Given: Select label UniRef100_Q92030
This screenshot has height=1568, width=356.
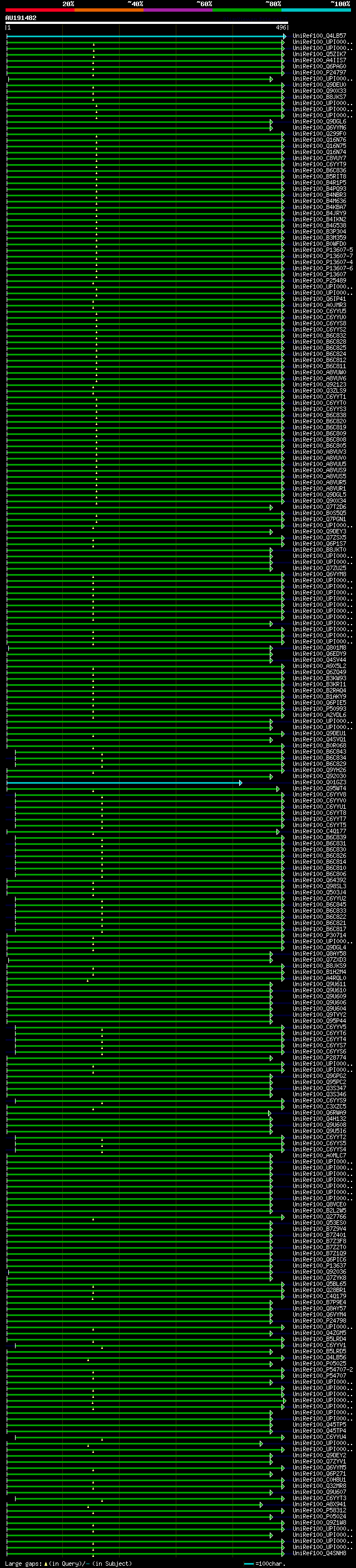Looking at the screenshot, I should (x=319, y=776).
